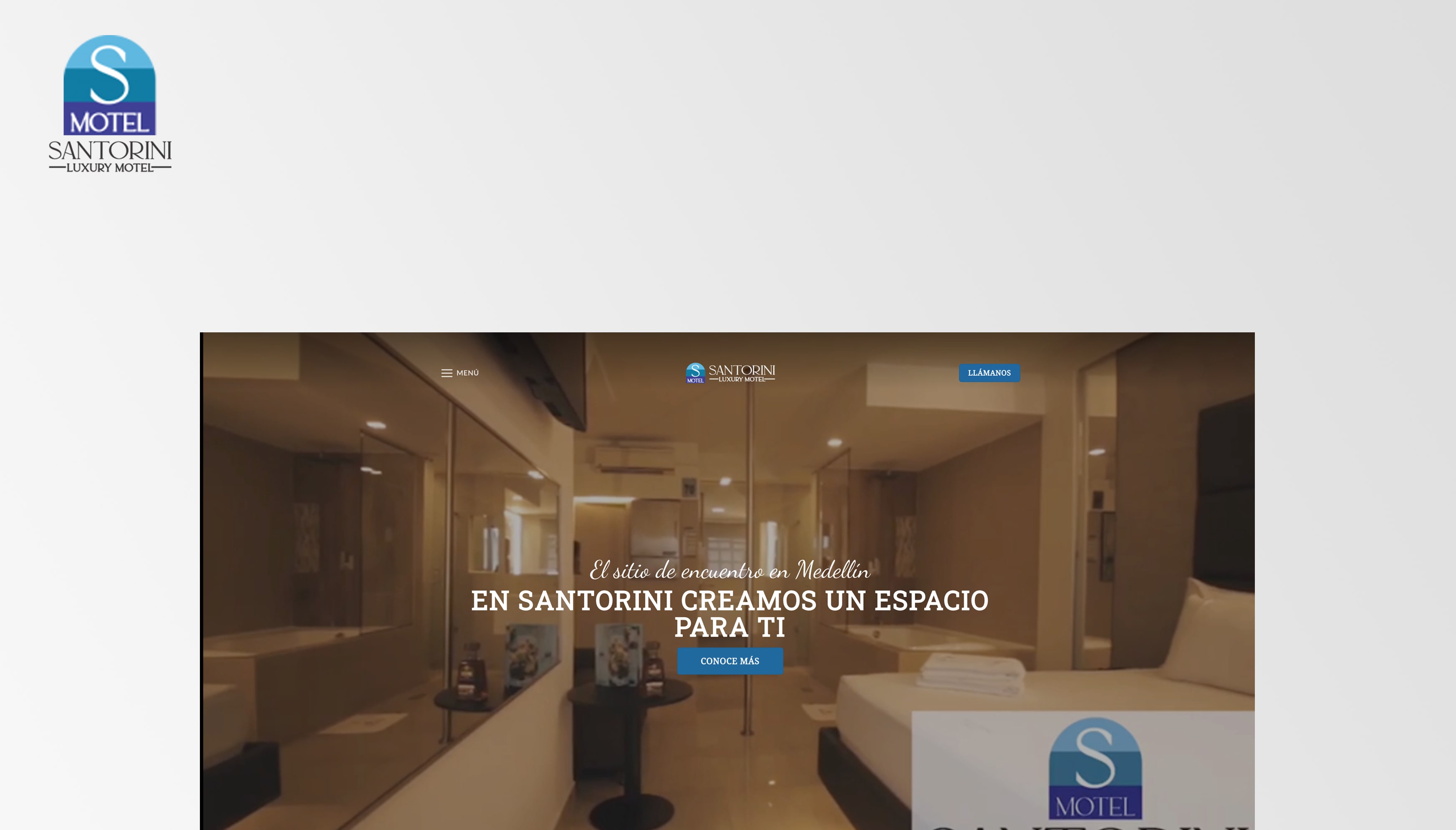The height and width of the screenshot is (830, 1456).
Task: Click the heading 'EN SANTORINI CREAMOS UN ESPACIO PARA TI'
Action: [730, 613]
